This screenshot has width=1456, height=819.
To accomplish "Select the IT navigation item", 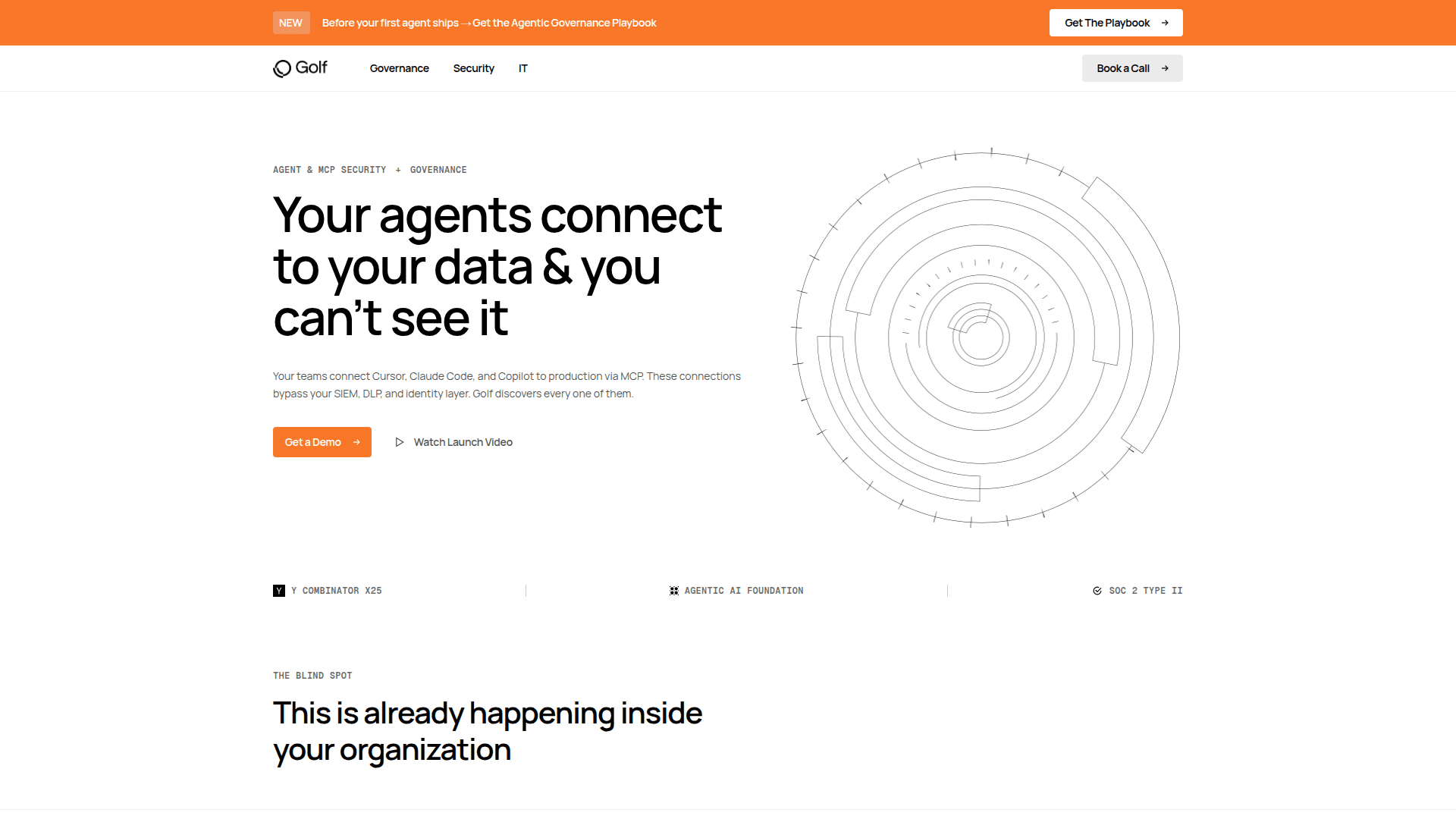I will click(x=522, y=68).
